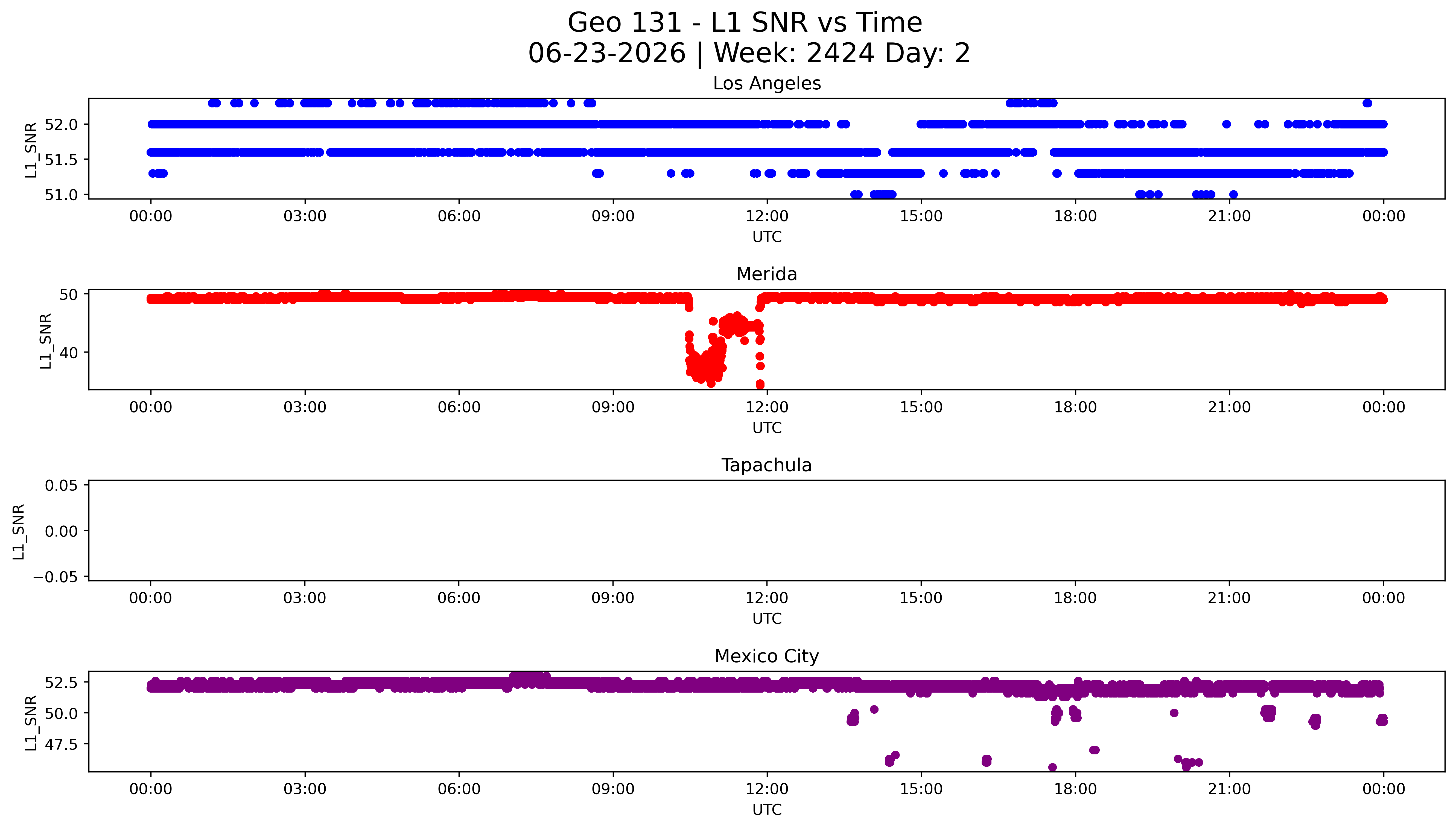This screenshot has width=1456, height=829.
Task: Click the L1_SNR y-axis label of Merida plot
Action: (x=46, y=341)
